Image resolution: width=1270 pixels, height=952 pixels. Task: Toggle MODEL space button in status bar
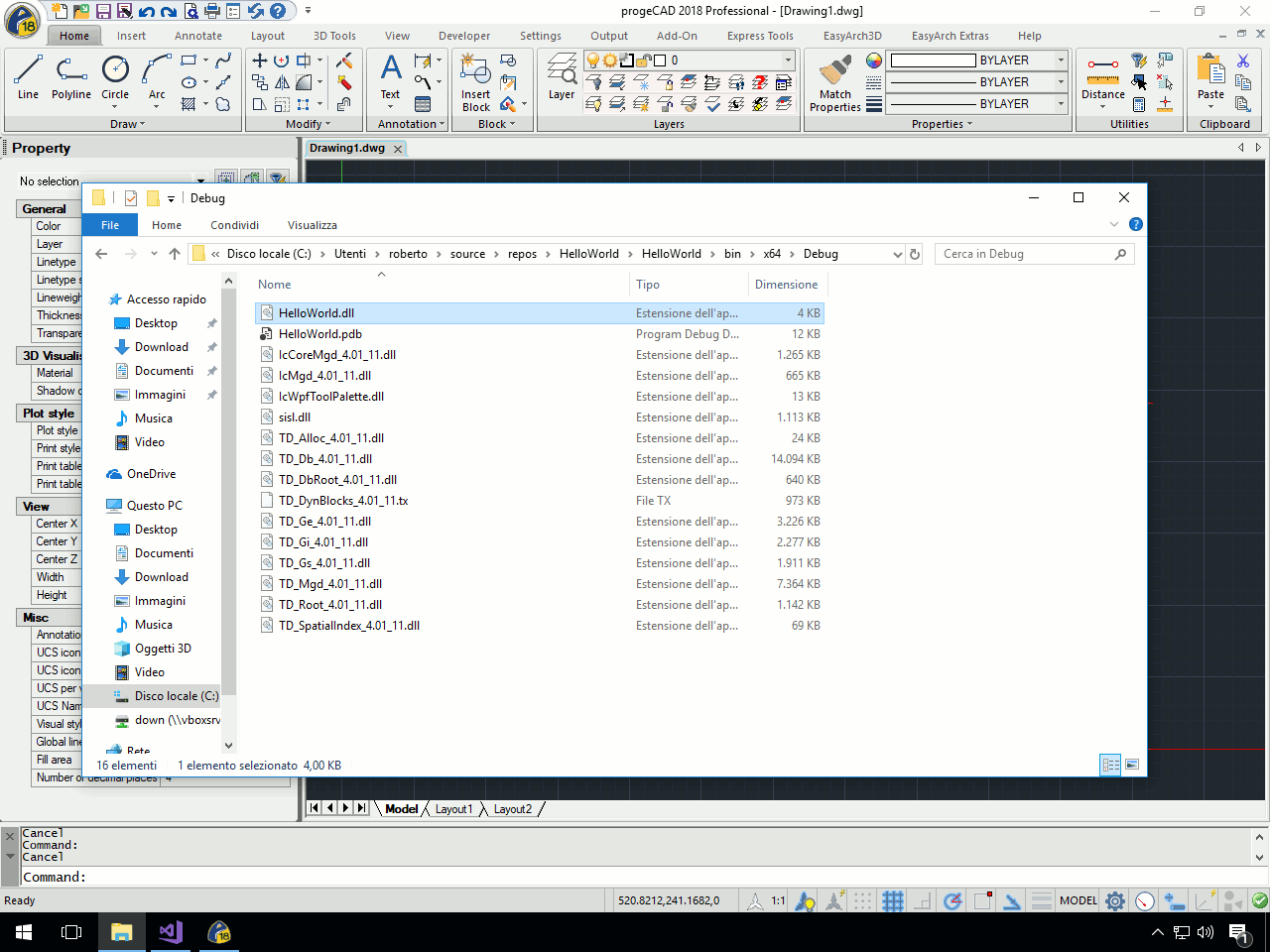[1079, 901]
